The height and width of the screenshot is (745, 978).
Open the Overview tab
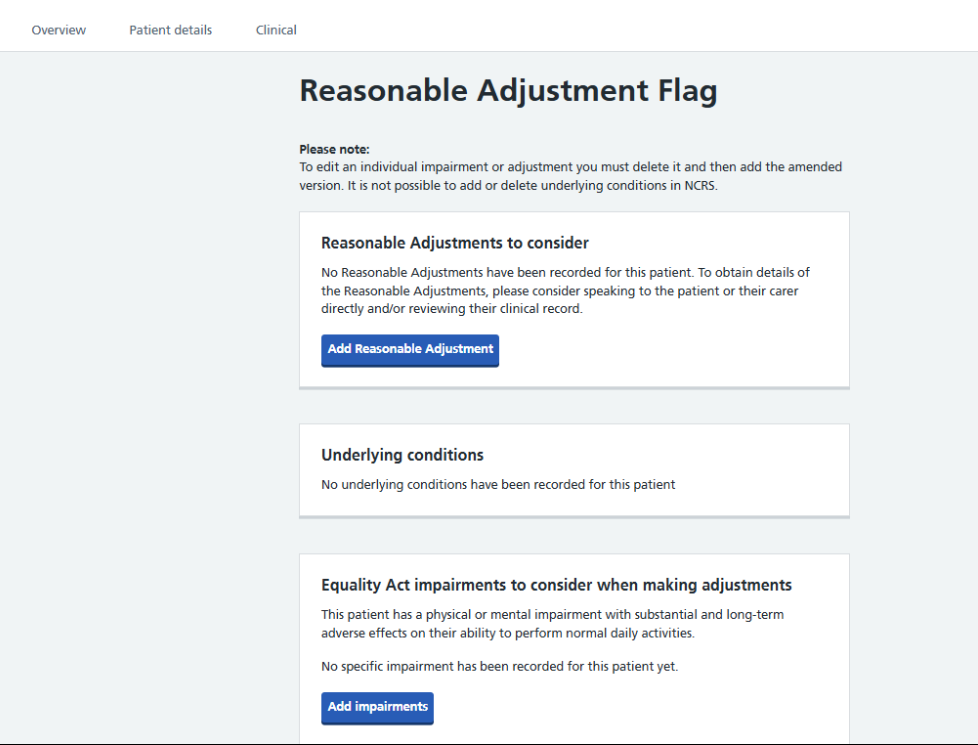click(x=59, y=30)
